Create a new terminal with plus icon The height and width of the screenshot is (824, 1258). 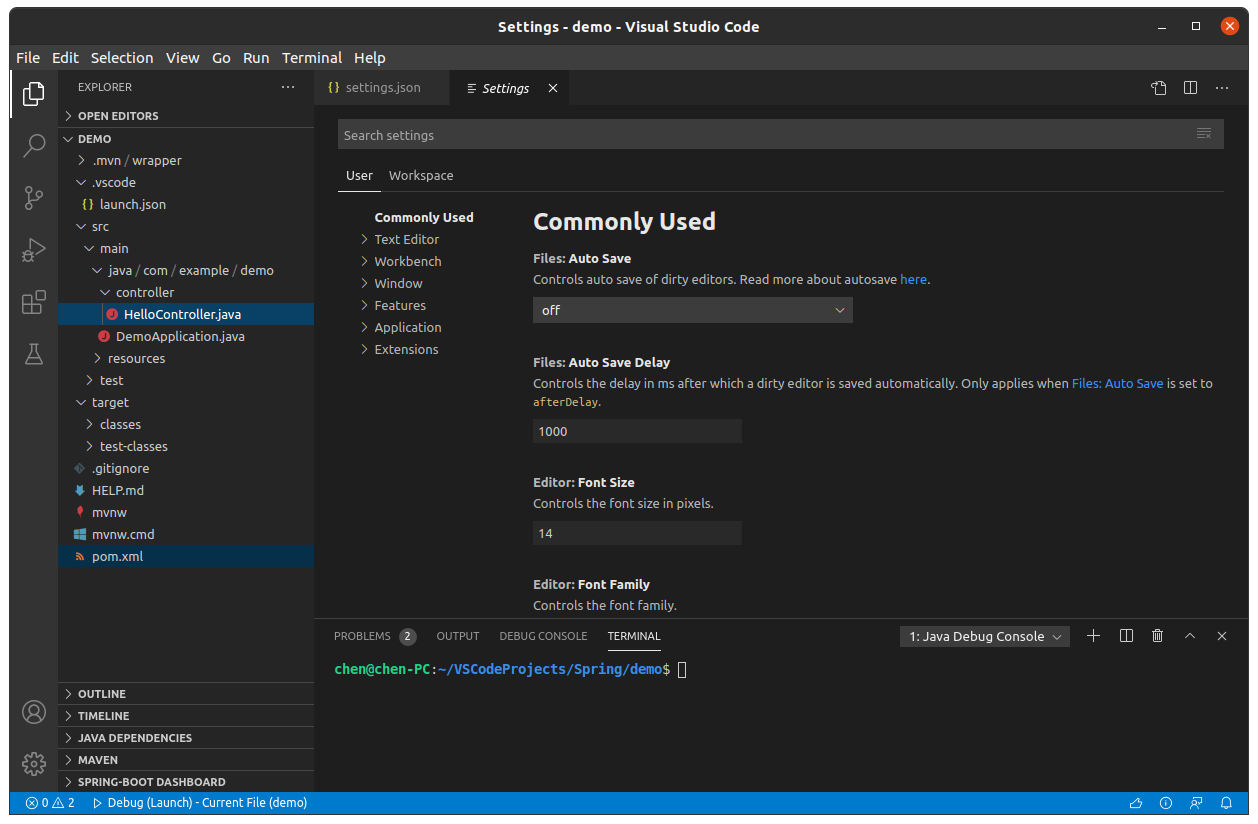point(1093,636)
